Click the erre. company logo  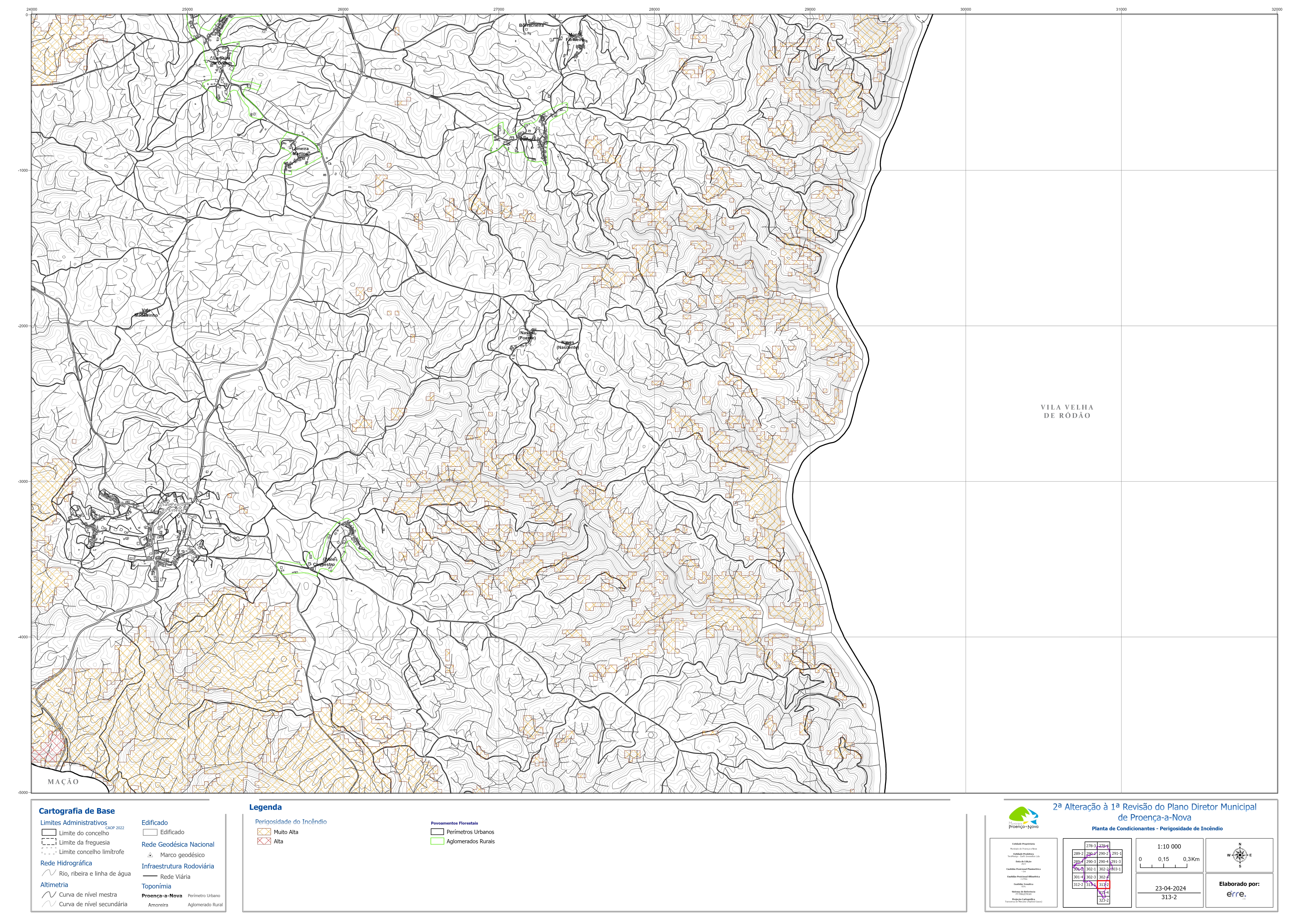(x=1236, y=894)
